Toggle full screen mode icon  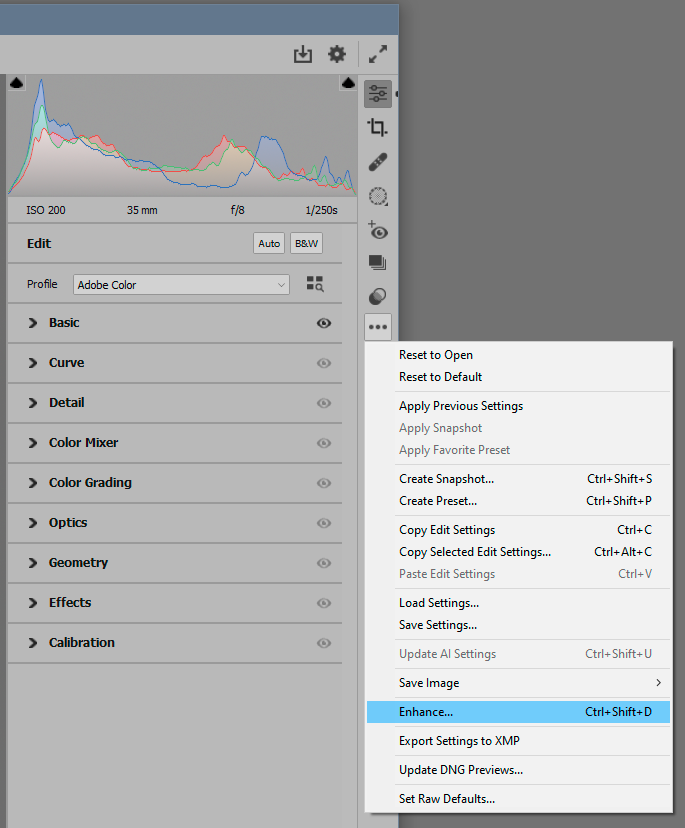click(x=378, y=54)
